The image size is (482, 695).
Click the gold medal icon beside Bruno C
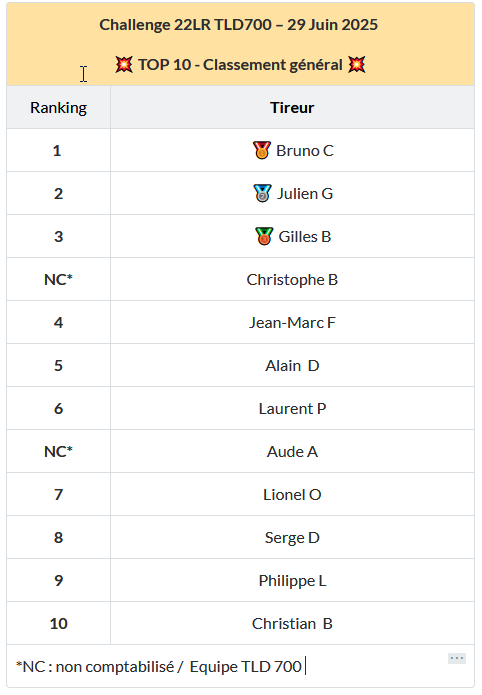click(262, 150)
